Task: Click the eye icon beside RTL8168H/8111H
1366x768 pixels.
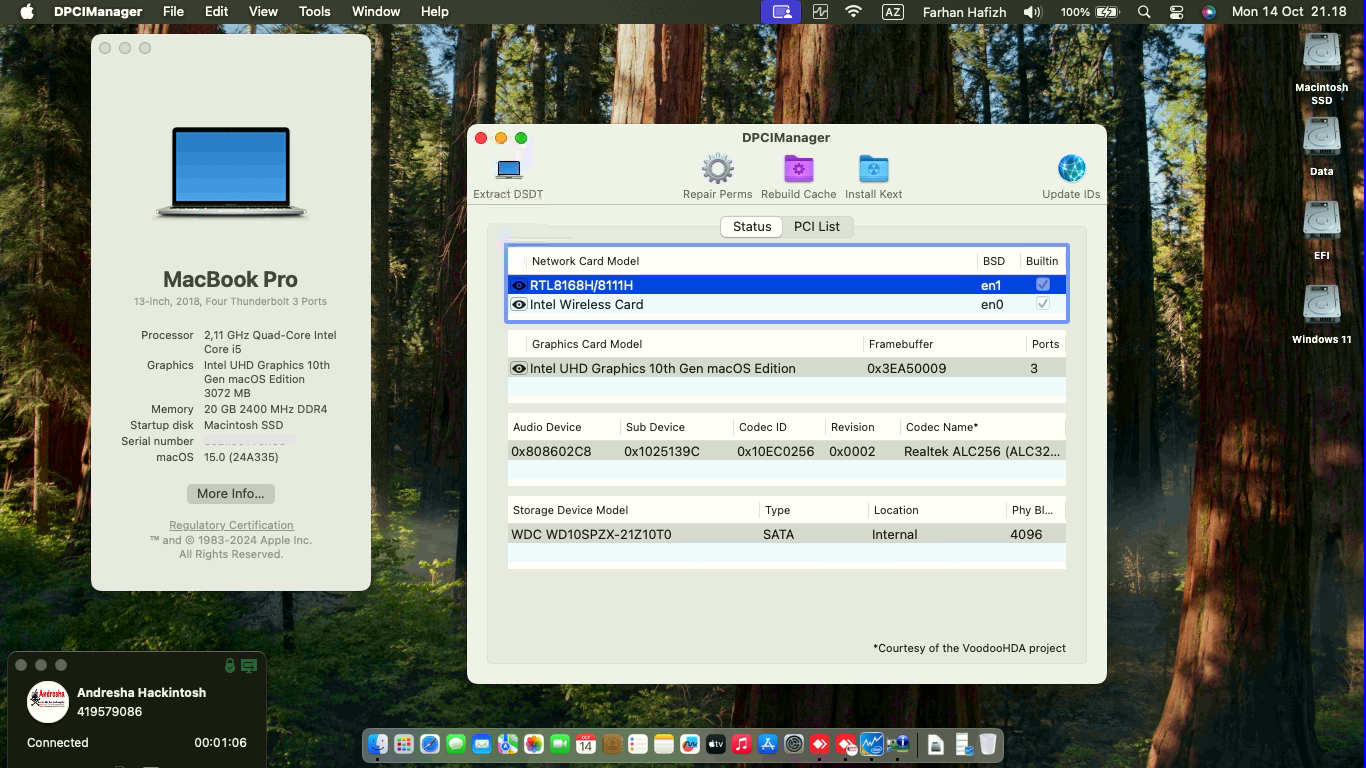Action: 519,285
